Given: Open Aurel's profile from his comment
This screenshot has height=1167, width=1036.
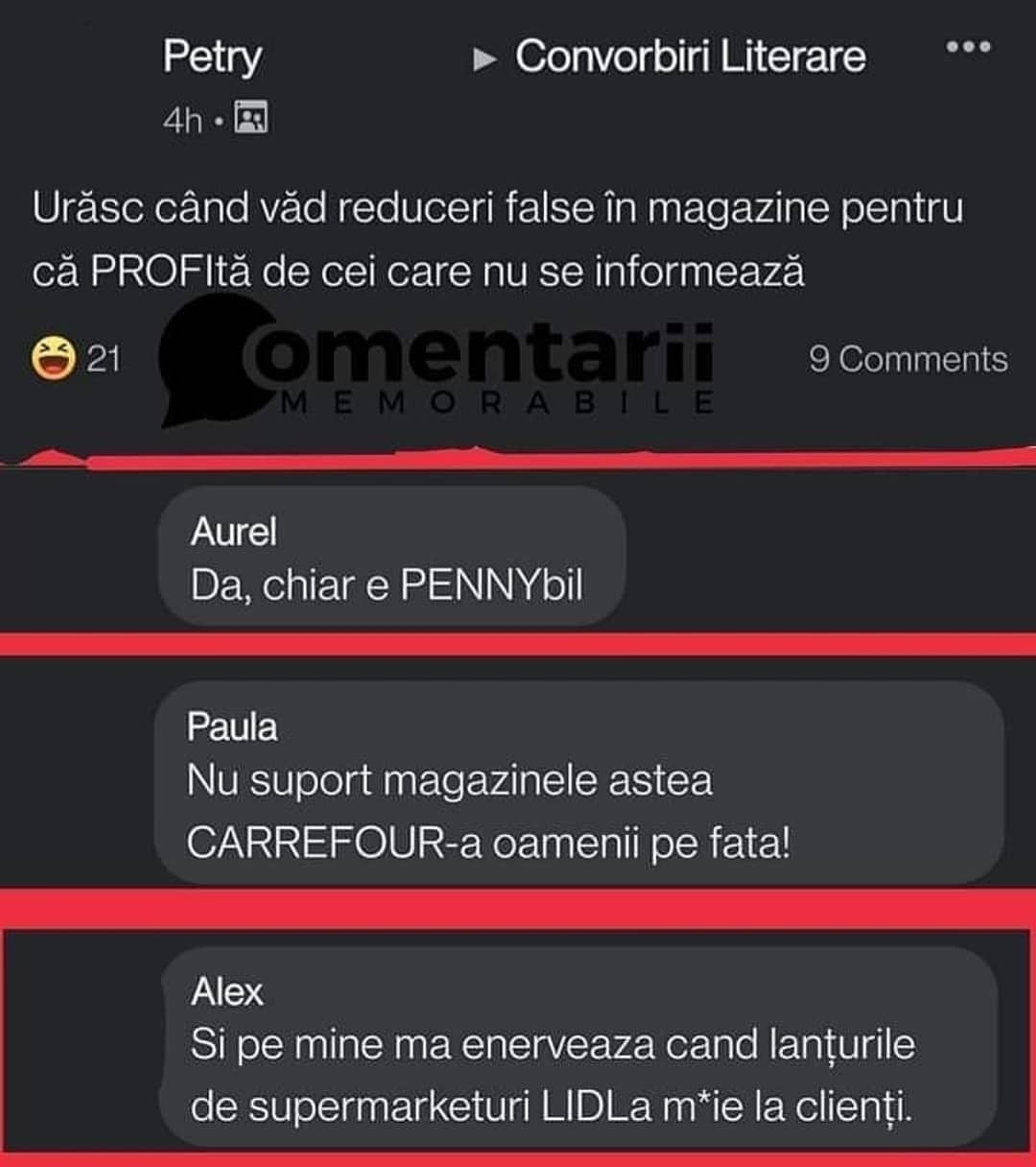Looking at the screenshot, I should coord(233,531).
